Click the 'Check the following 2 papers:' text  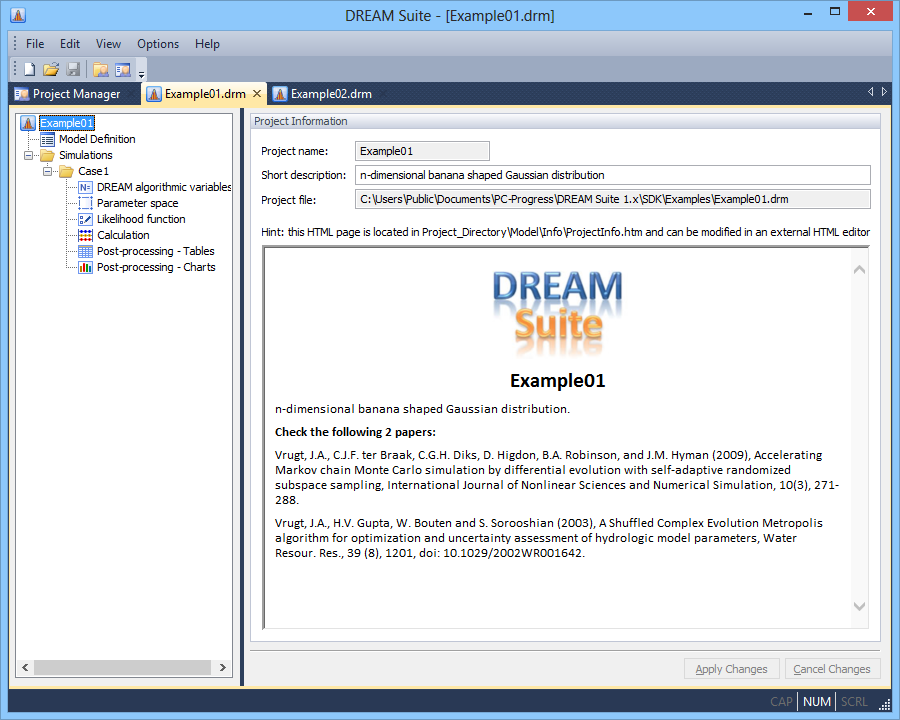(355, 432)
